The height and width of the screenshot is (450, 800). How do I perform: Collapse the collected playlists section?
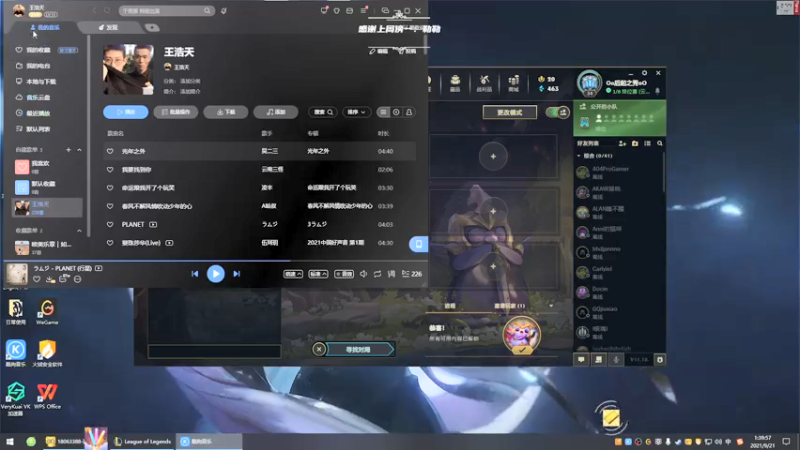click(x=79, y=231)
